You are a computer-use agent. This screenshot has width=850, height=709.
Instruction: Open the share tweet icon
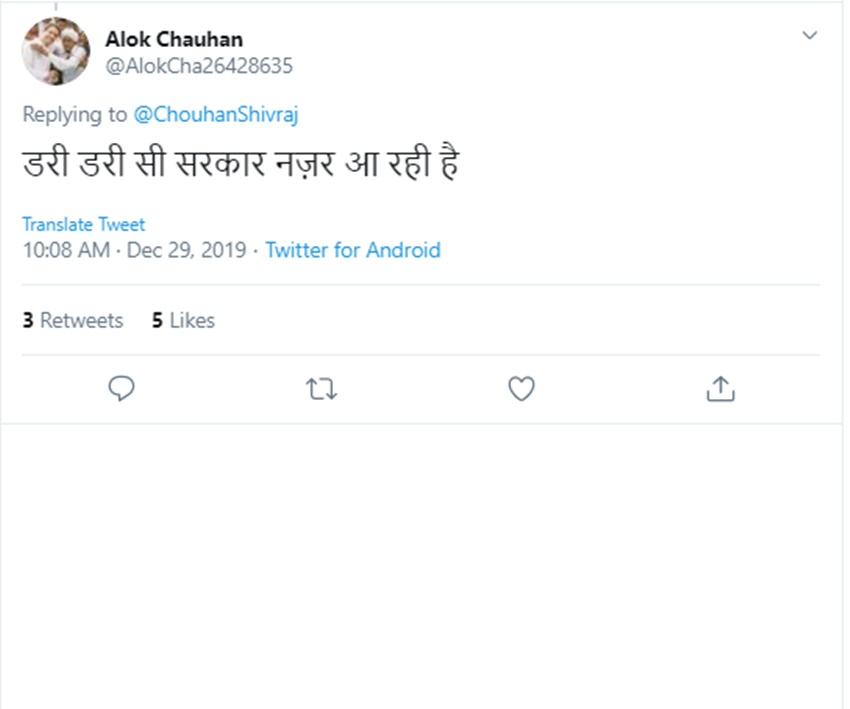[720, 389]
